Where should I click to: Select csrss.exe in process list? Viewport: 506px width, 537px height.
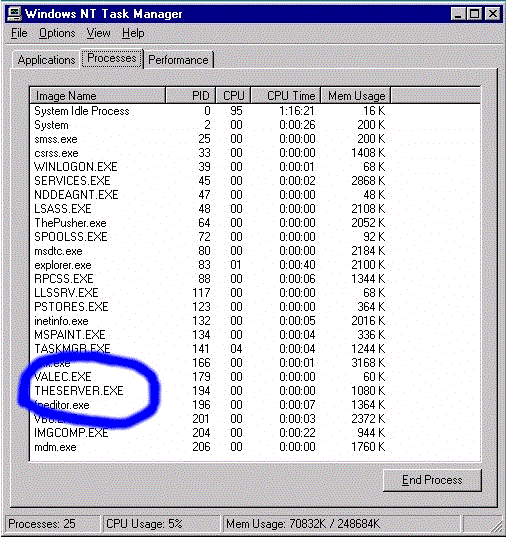[210, 153]
